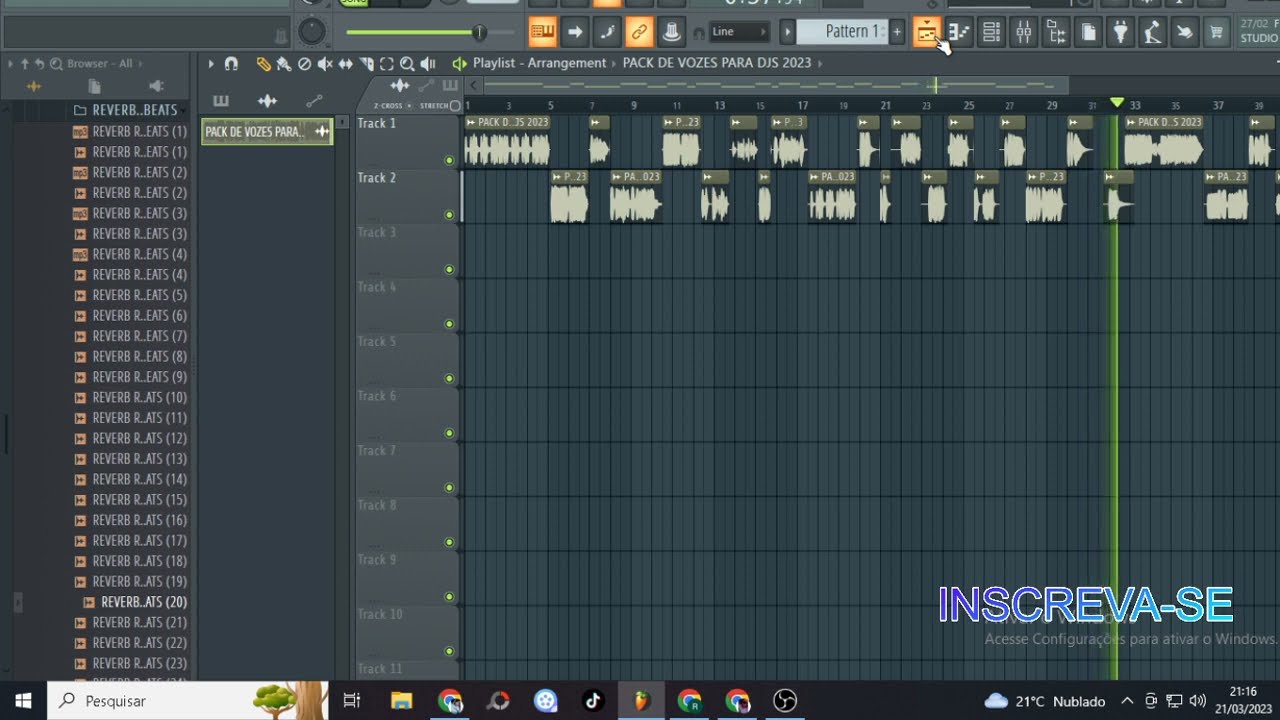Open the Playlist view from the toolbar
Screen dimensions: 1280x720
[x=926, y=32]
